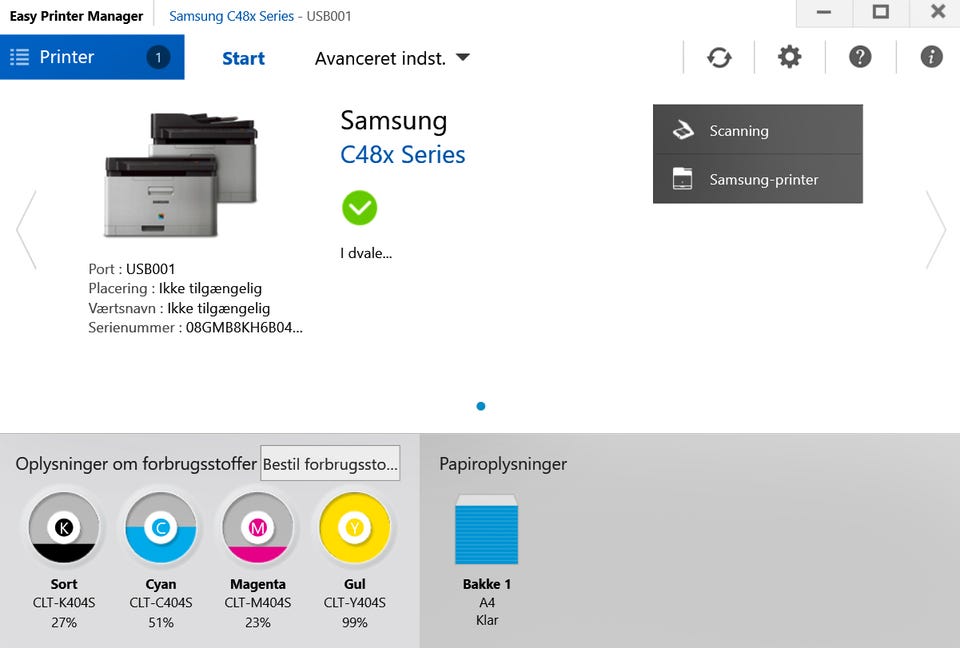The image size is (960, 648).
Task: Open the Avanceret indst. menu
Action: click(392, 58)
